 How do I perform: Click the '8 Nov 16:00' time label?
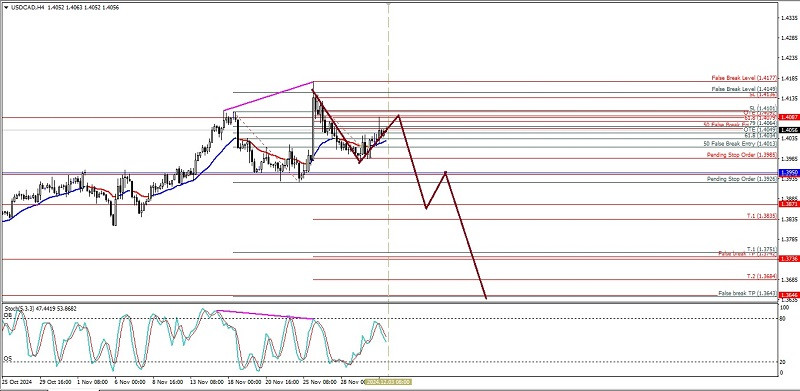coord(168,382)
